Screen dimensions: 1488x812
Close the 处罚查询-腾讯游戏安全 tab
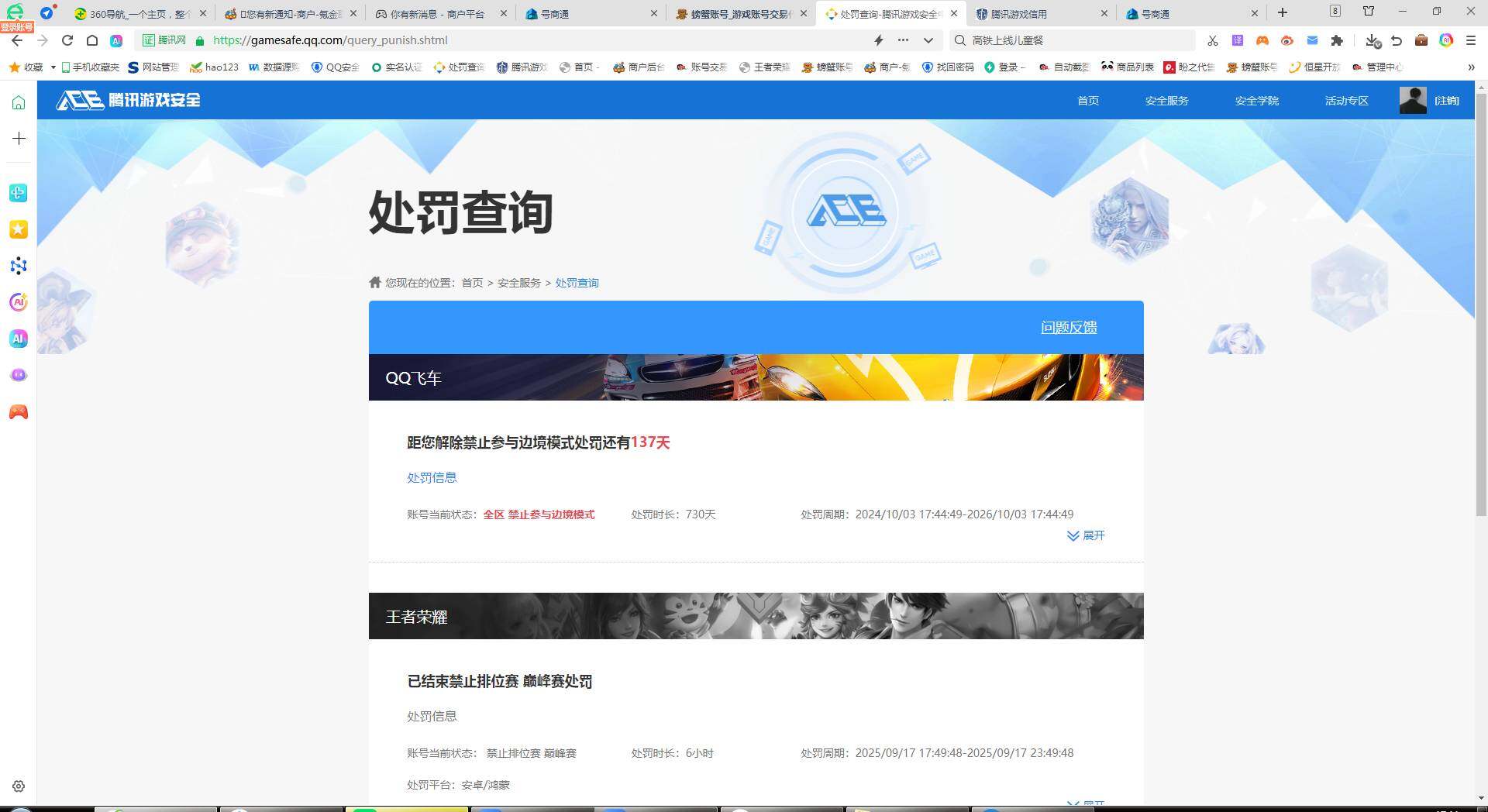(x=954, y=13)
